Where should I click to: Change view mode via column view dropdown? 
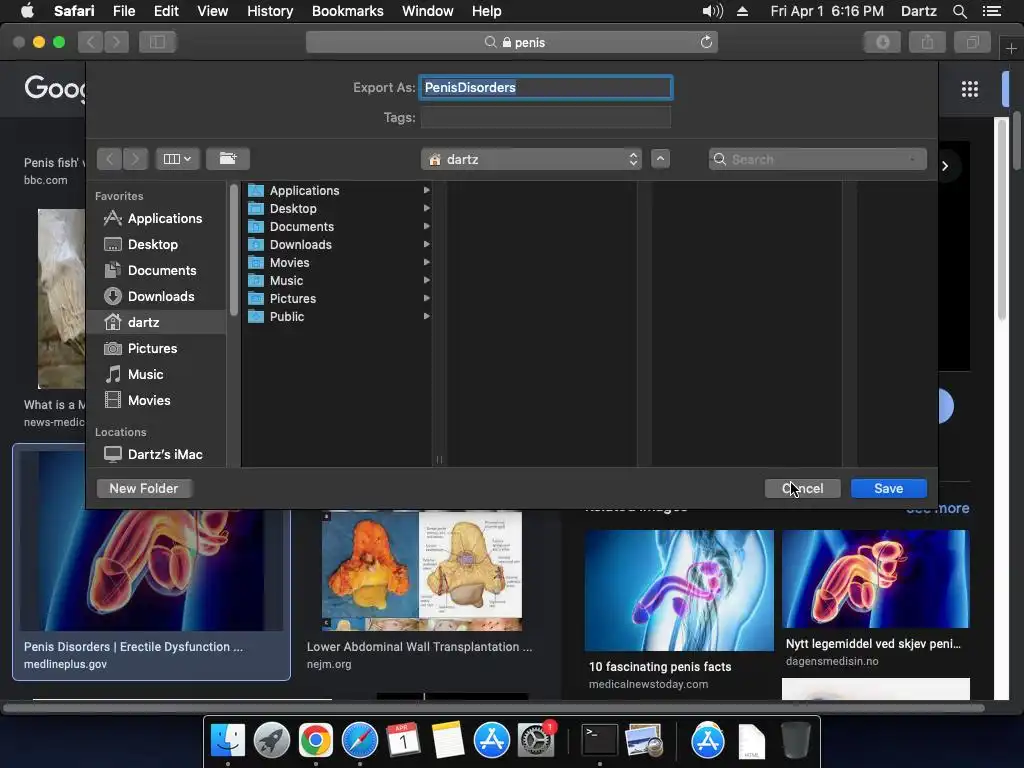(178, 159)
